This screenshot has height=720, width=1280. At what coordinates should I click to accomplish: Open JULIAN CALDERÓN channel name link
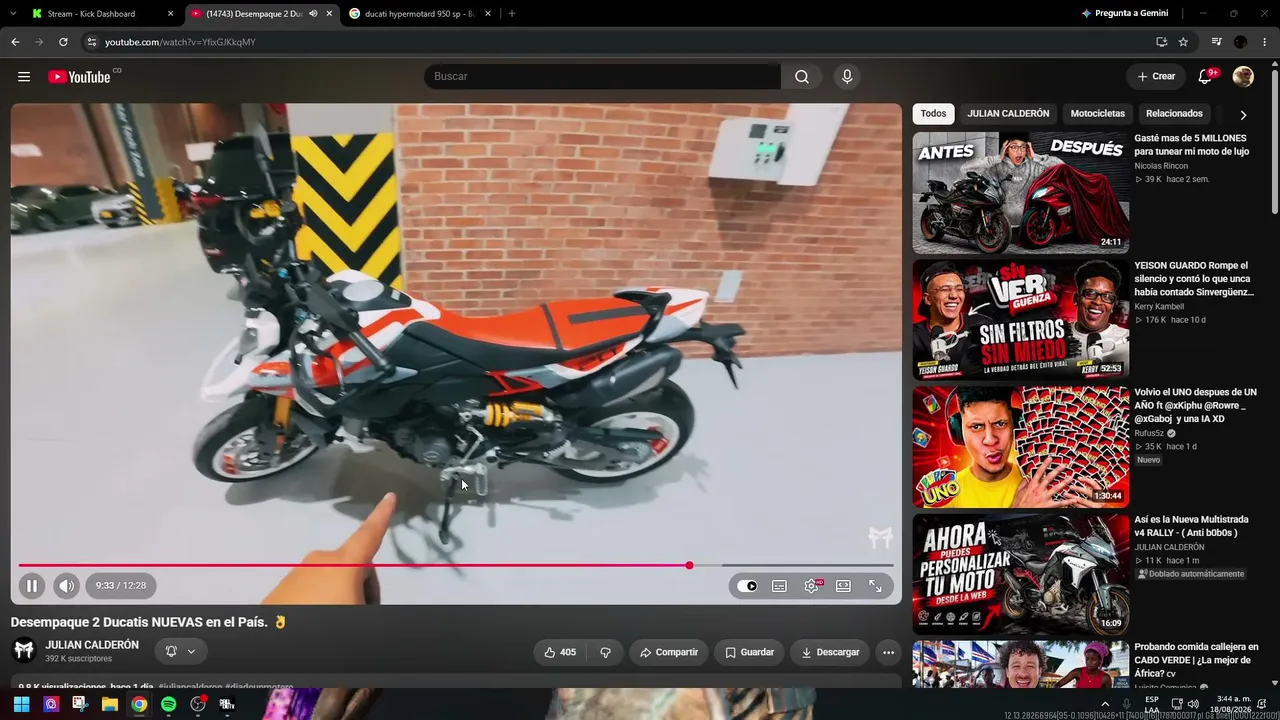point(92,645)
